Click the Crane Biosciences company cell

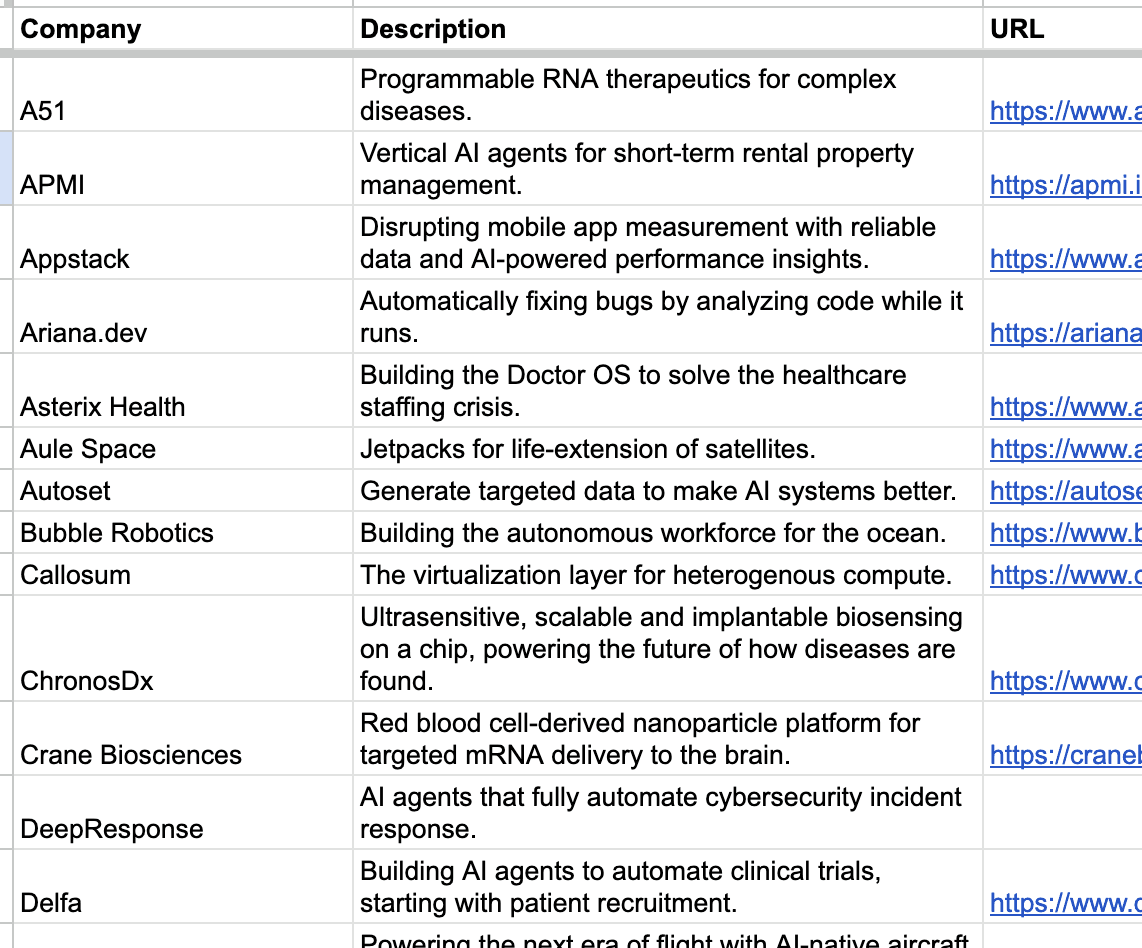(183, 739)
